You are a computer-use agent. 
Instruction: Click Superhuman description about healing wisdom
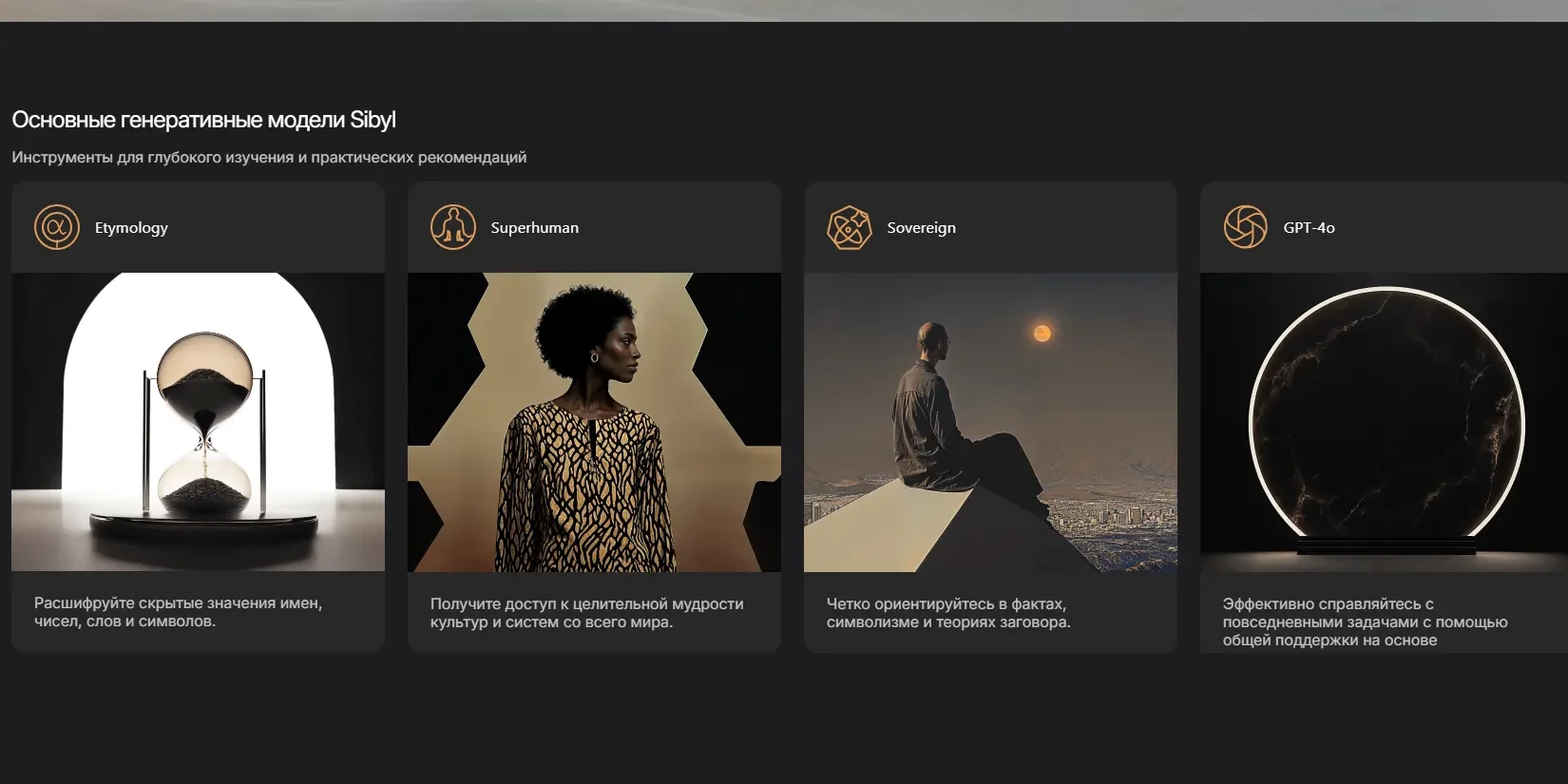pyautogui.click(x=586, y=613)
